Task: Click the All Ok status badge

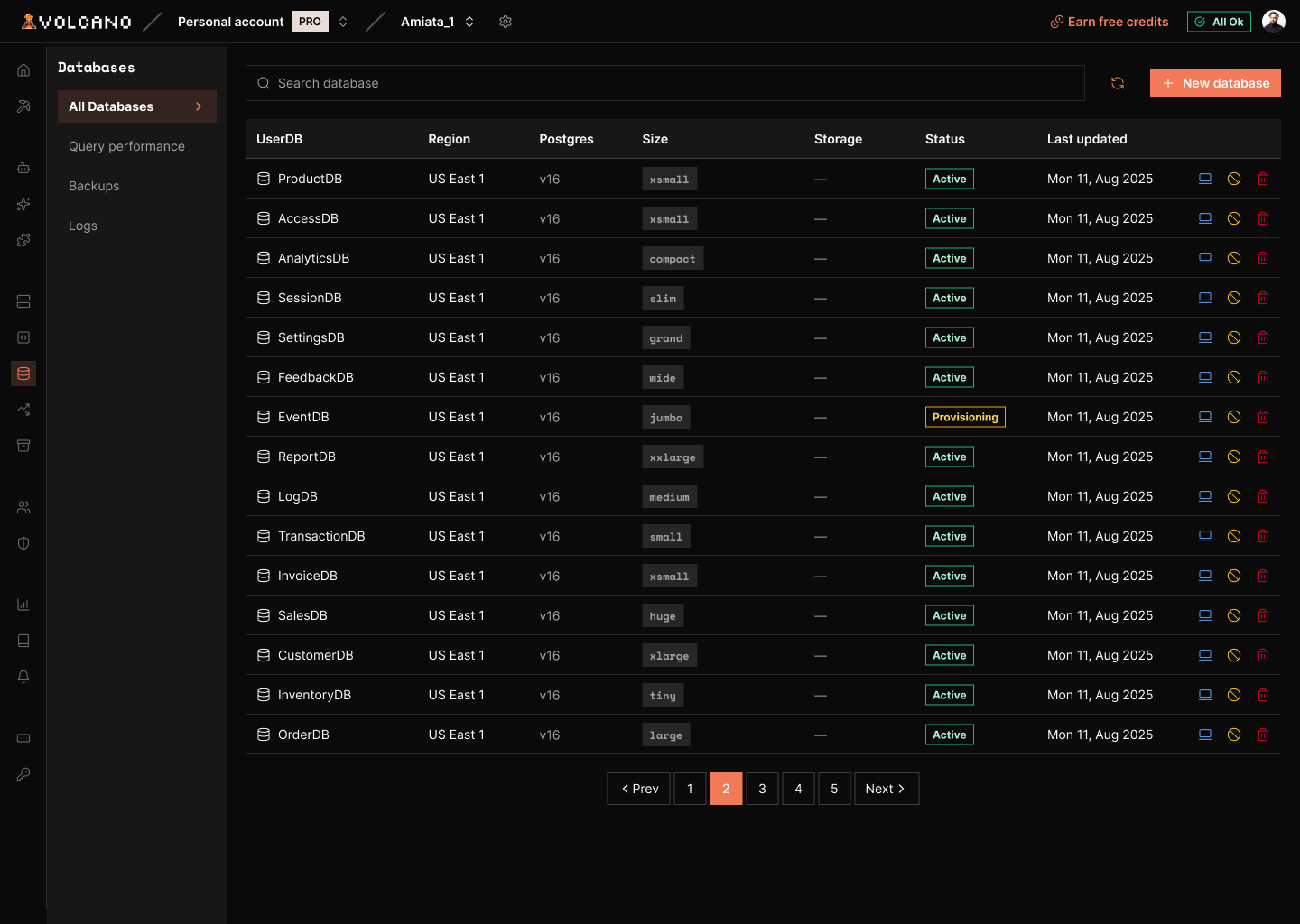Action: tap(1219, 22)
